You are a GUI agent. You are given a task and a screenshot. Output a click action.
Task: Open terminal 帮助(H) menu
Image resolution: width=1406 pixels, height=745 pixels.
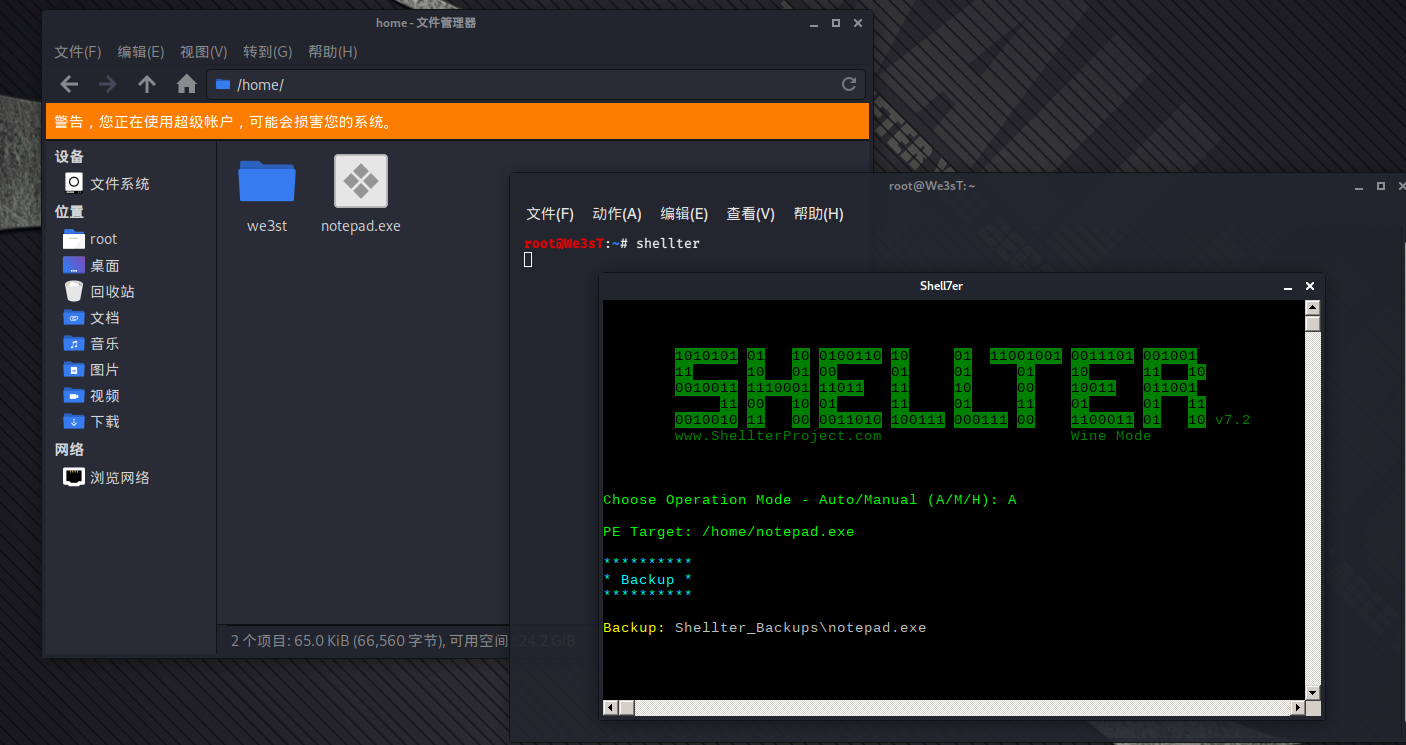pos(818,214)
